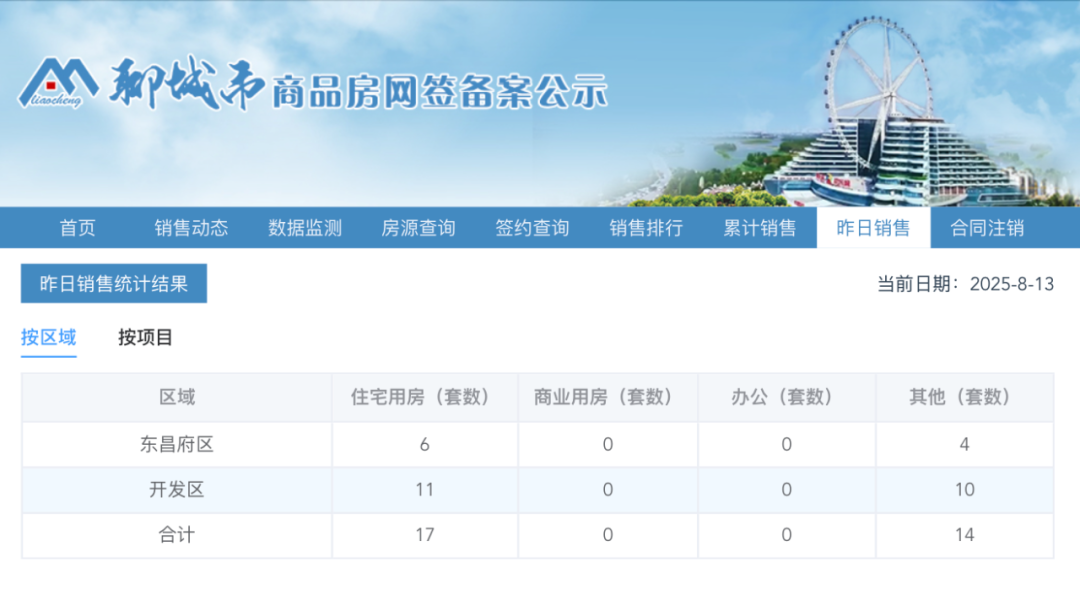Switch to the 按项目 by-project tab
Screen dimensions: 1080x590
click(x=145, y=338)
